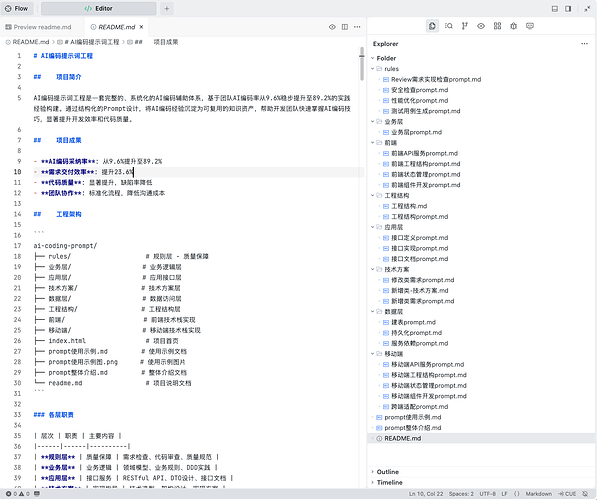
Task: Split the editor with the columns icon
Action: click(345, 27)
